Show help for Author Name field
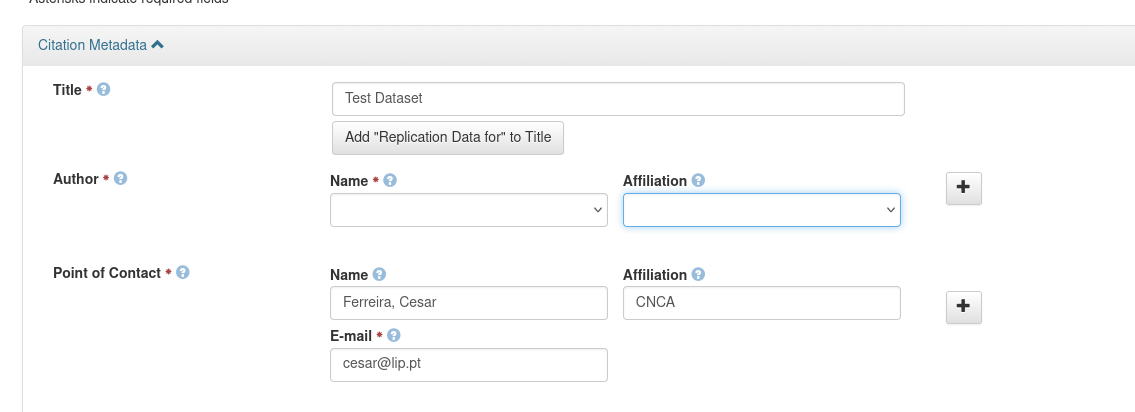Viewport: 1135px width, 412px height. [x=390, y=181]
